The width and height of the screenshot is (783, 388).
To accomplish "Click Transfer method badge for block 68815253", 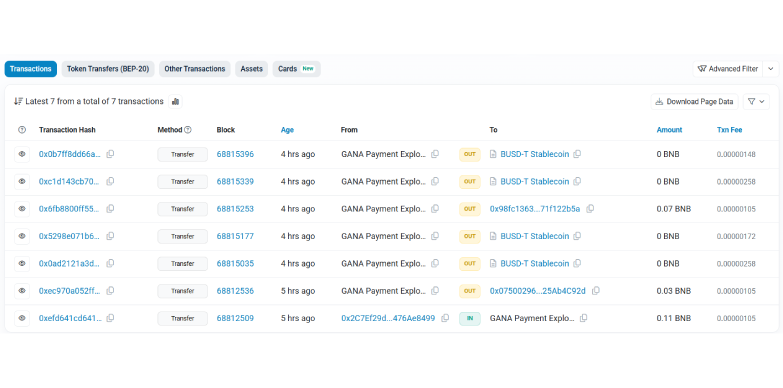I will coord(182,209).
